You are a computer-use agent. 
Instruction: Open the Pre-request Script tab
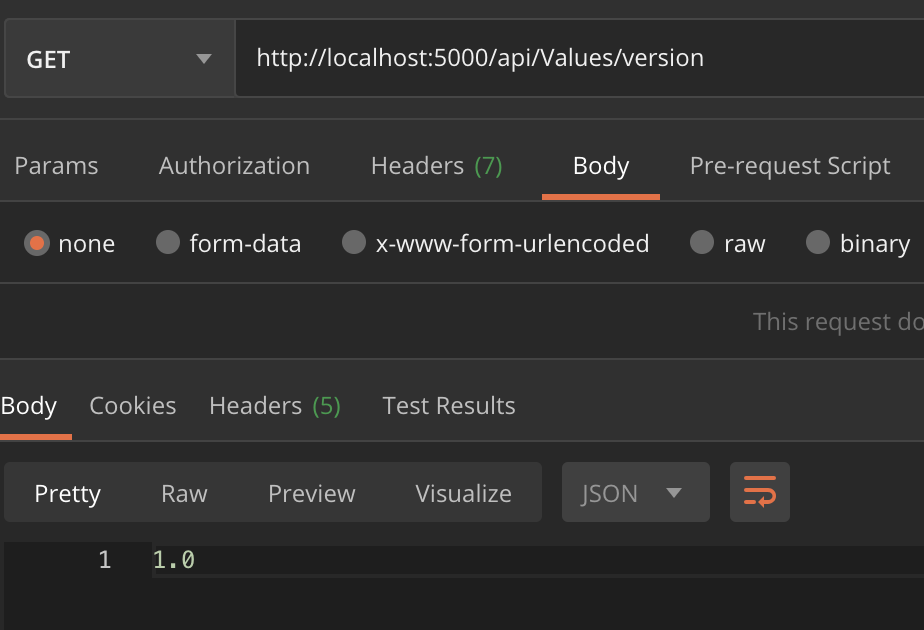790,166
